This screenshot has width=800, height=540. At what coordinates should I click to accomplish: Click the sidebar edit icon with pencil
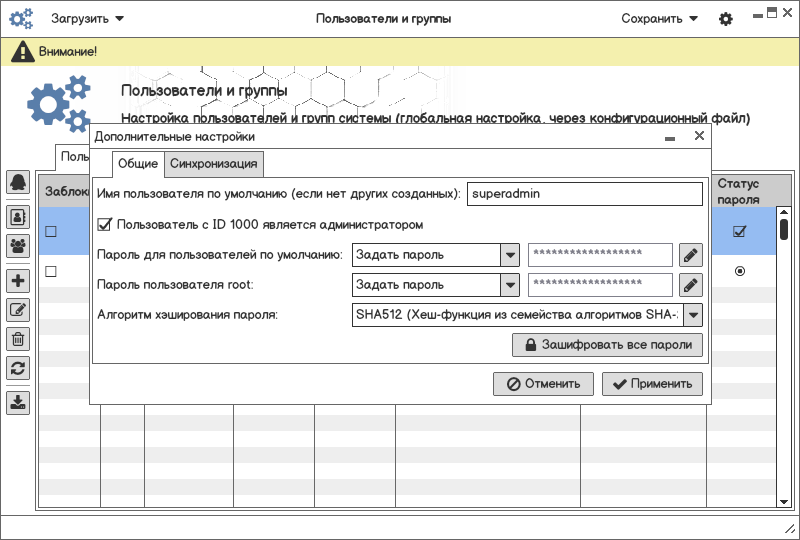pos(18,310)
